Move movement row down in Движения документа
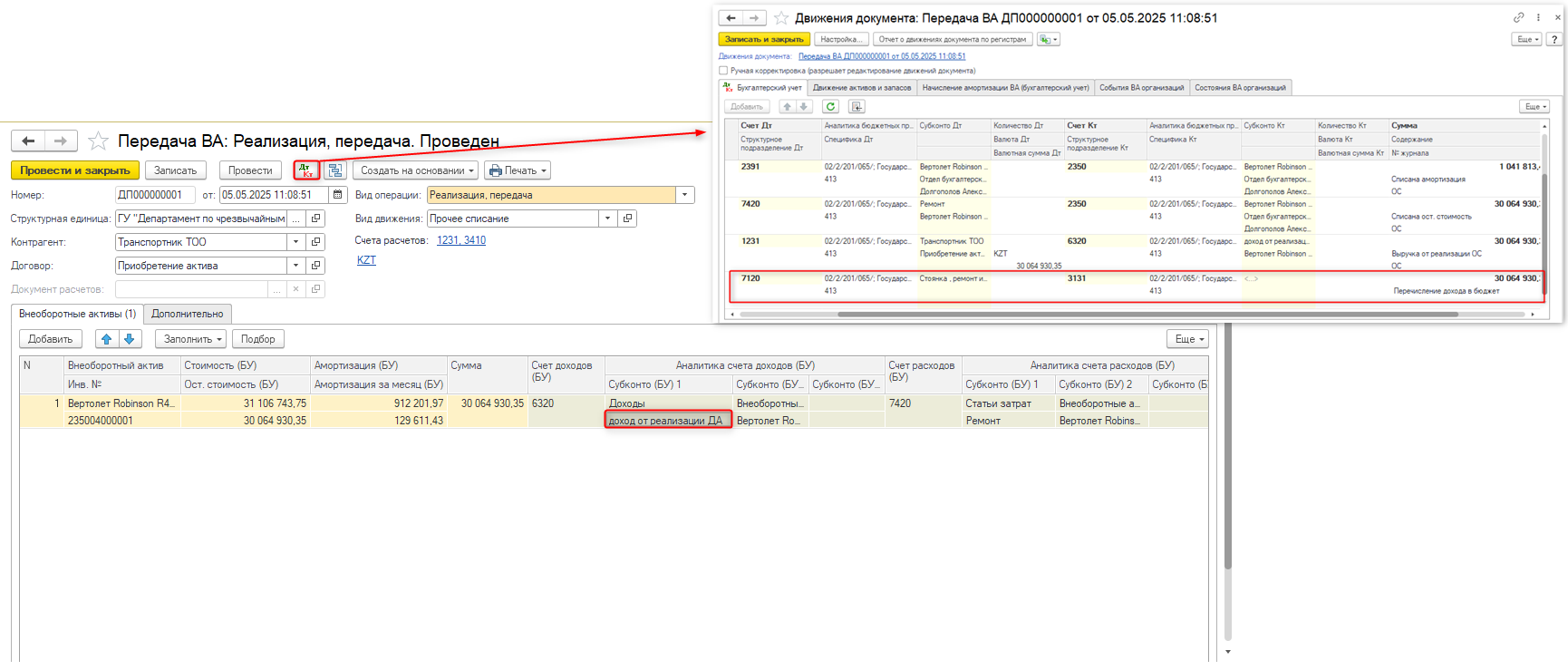Viewport: 1568px width, 670px height. tap(803, 107)
